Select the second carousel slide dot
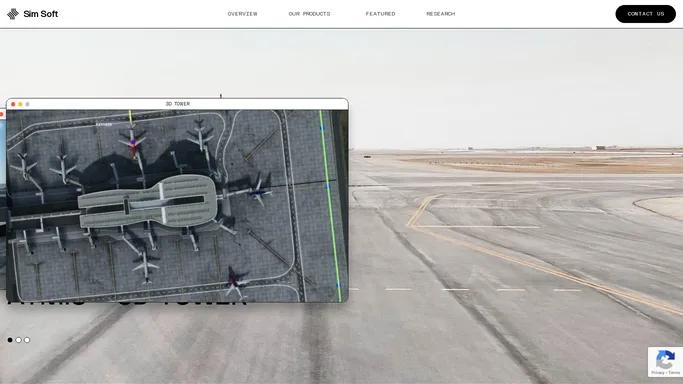This screenshot has width=683, height=384. tap(18, 340)
